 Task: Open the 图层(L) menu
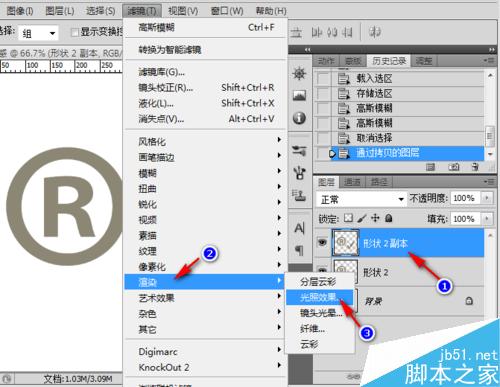(x=60, y=11)
